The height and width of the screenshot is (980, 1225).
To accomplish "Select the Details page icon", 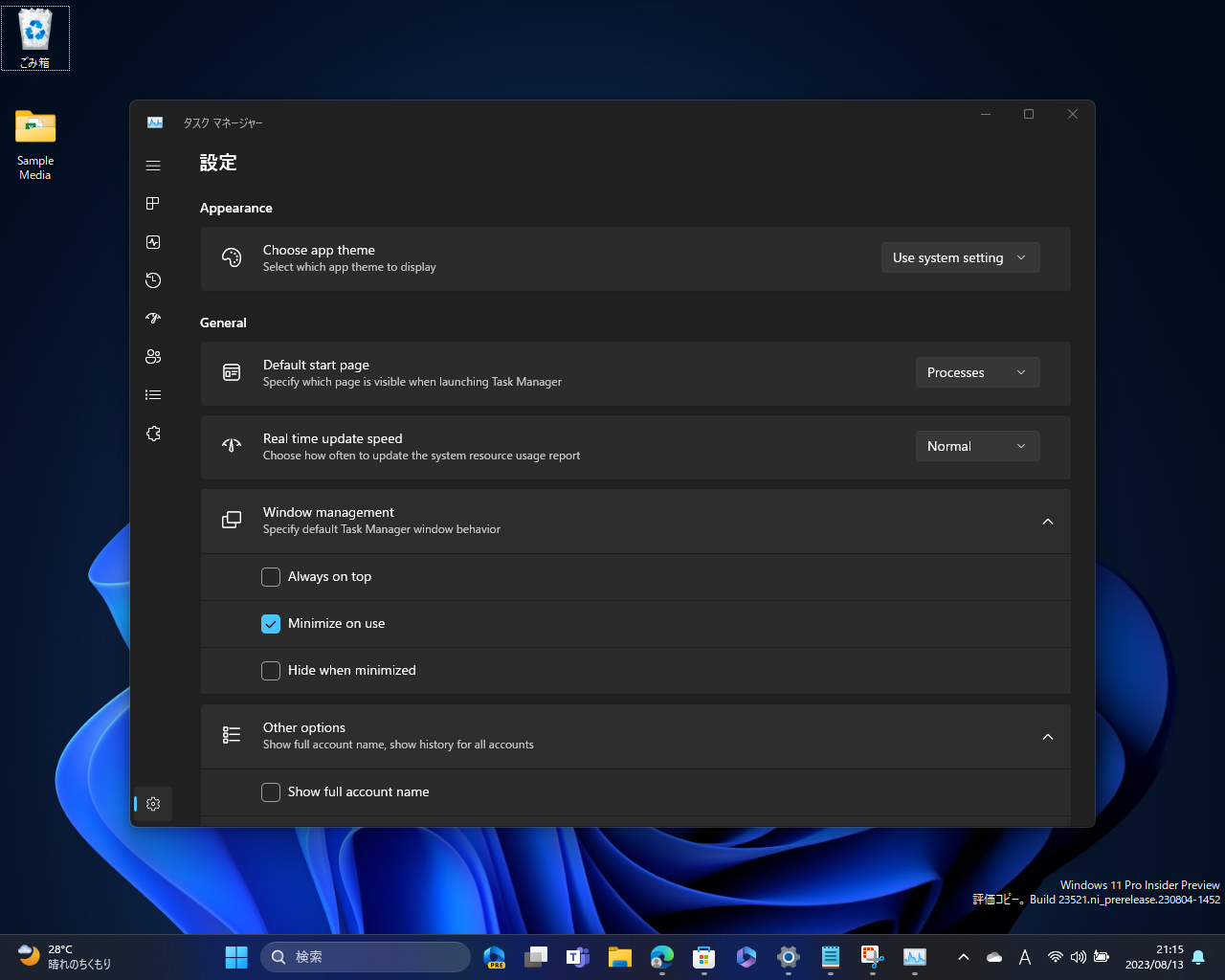I will [153, 394].
